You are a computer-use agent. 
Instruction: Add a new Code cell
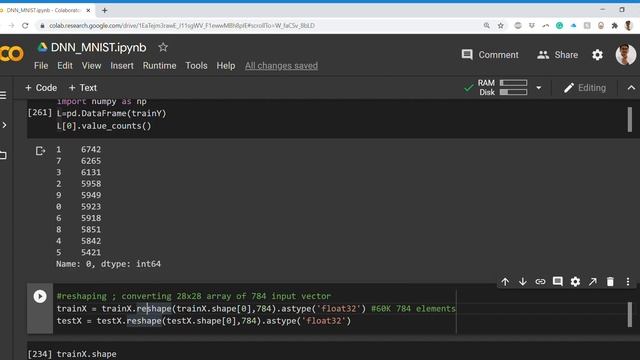[x=41, y=88]
